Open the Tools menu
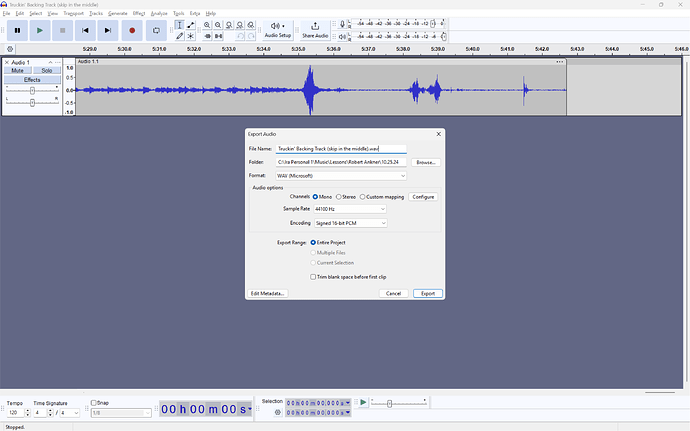The width and height of the screenshot is (690, 431). click(x=178, y=14)
